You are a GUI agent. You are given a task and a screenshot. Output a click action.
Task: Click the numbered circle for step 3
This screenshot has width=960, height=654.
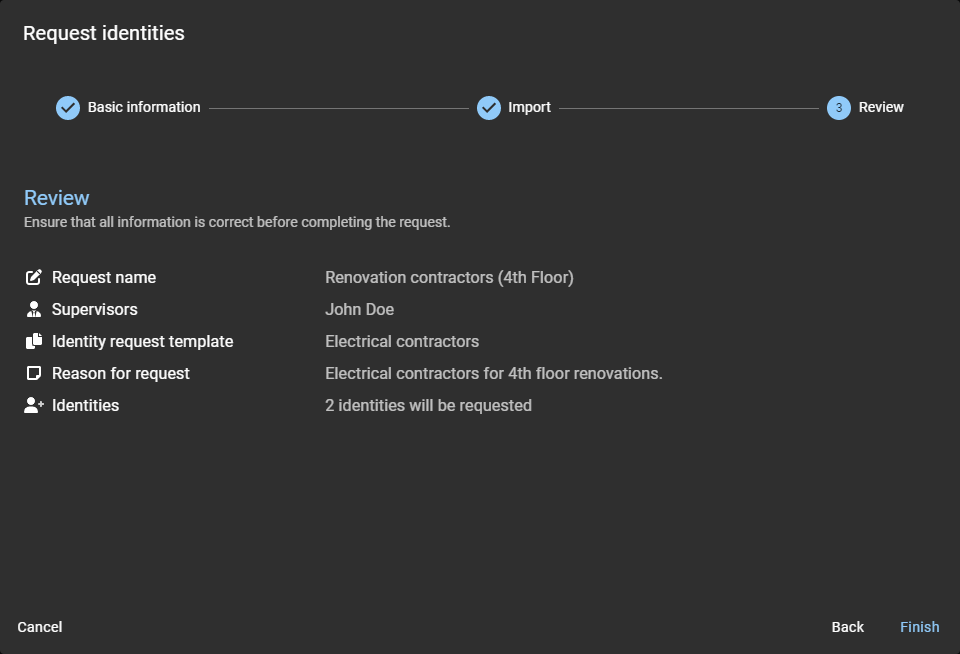click(840, 107)
